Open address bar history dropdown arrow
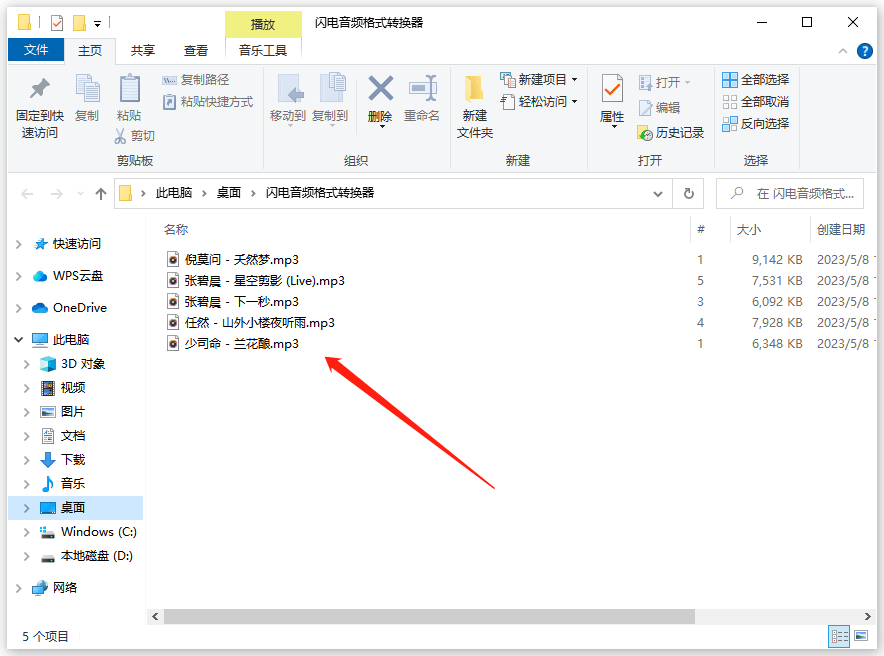 657,194
